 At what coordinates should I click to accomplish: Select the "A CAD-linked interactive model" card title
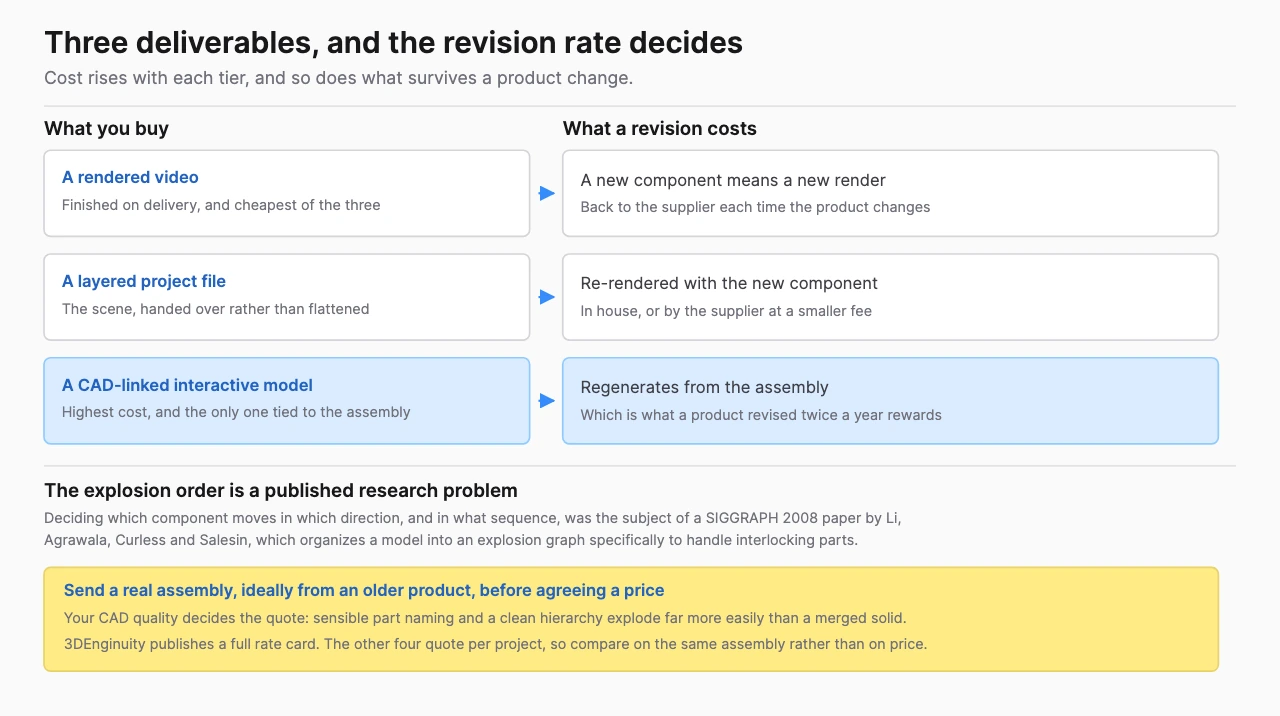(x=187, y=385)
